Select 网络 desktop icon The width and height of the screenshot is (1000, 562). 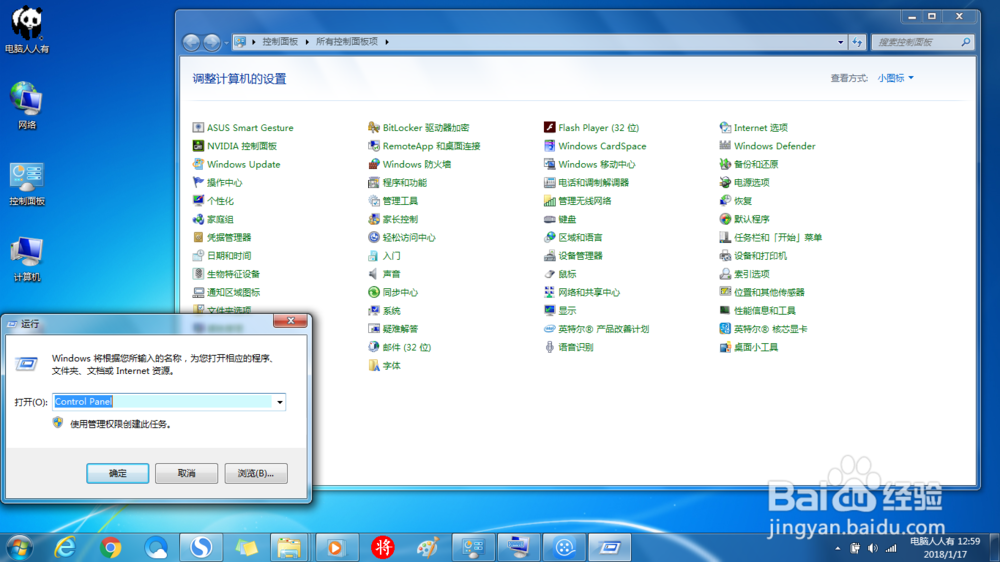point(26,106)
